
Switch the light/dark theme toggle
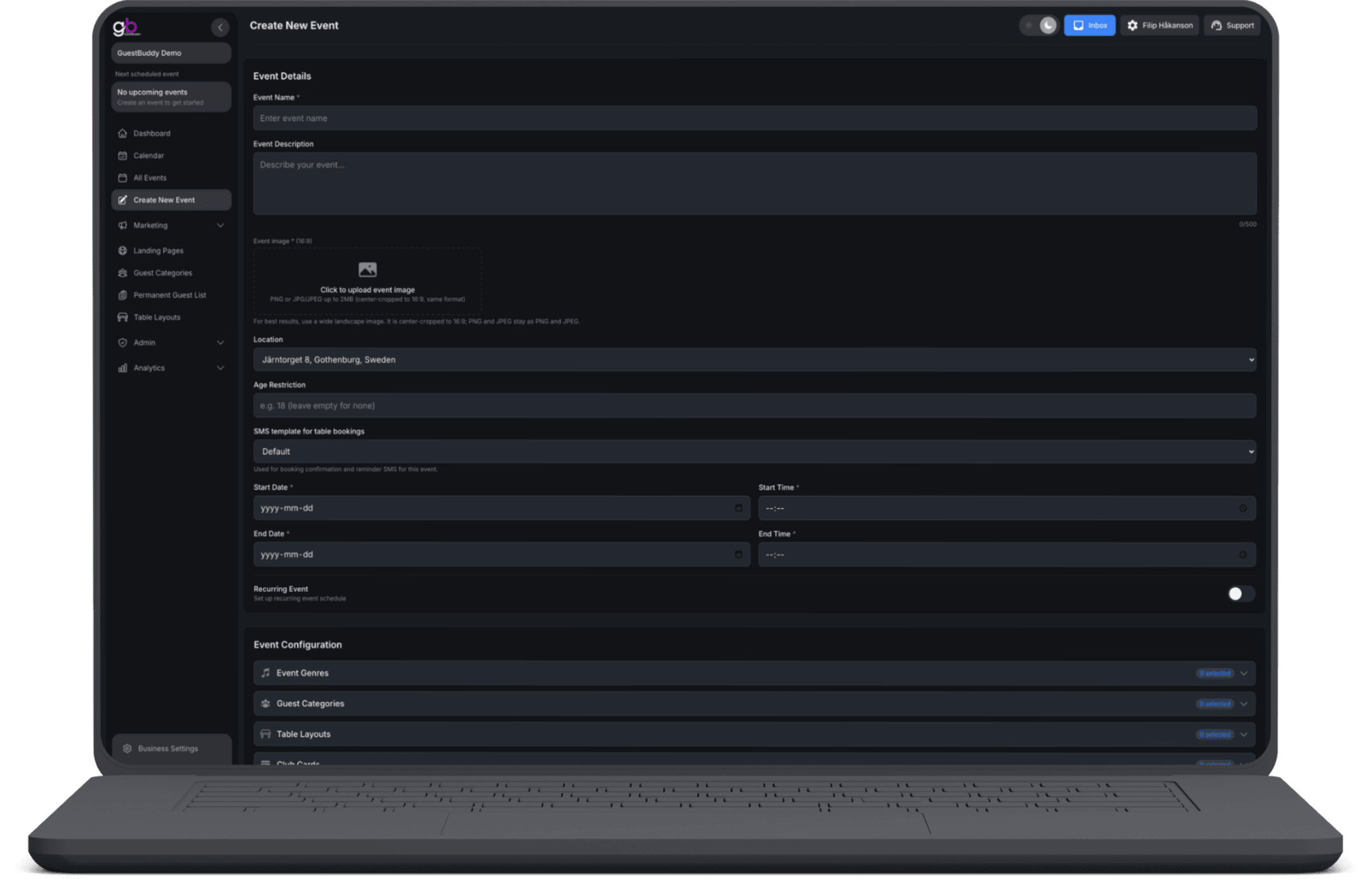click(x=1039, y=25)
